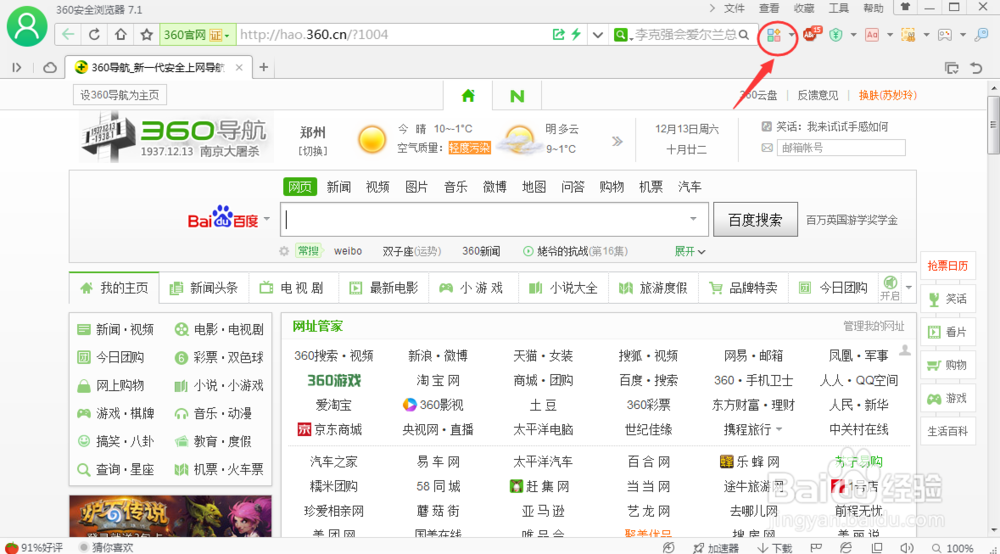The height and width of the screenshot is (554, 1000).
Task: Go to homepage via the home icon
Action: [121, 34]
